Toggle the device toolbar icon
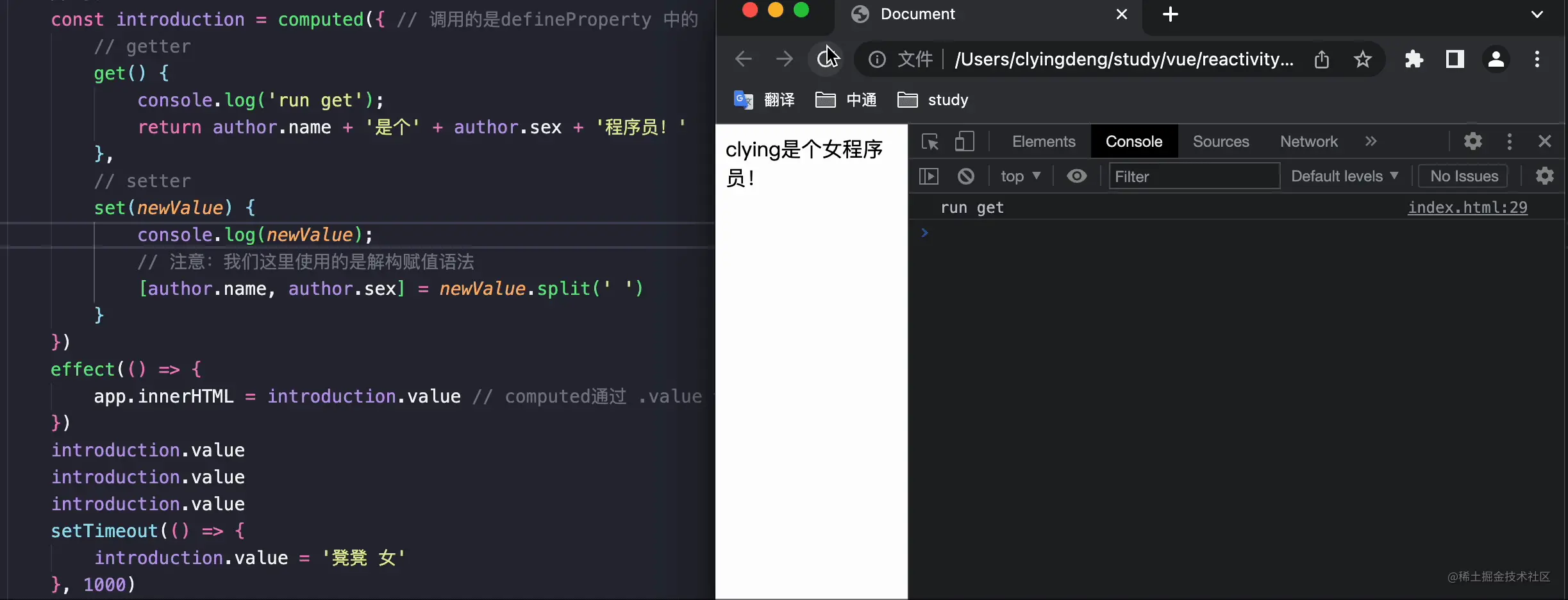 pyautogui.click(x=964, y=142)
